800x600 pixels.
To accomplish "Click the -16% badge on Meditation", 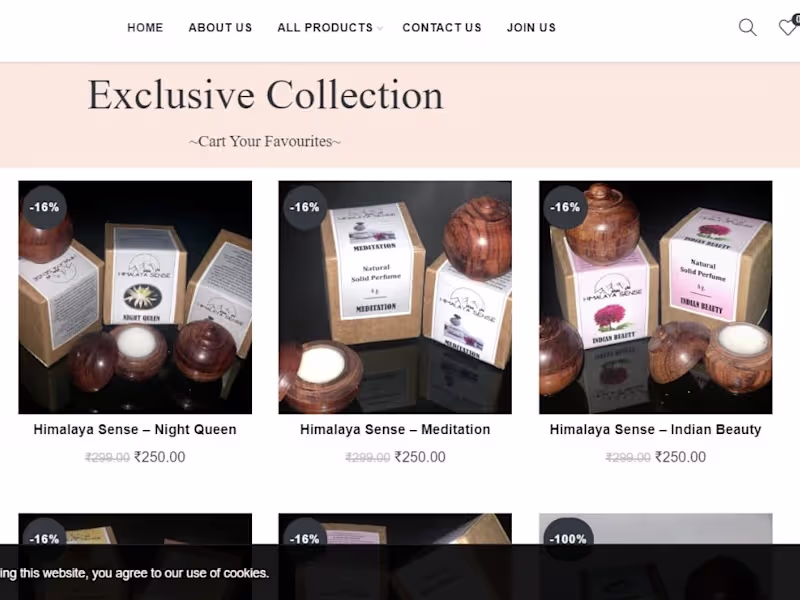I will click(x=305, y=207).
